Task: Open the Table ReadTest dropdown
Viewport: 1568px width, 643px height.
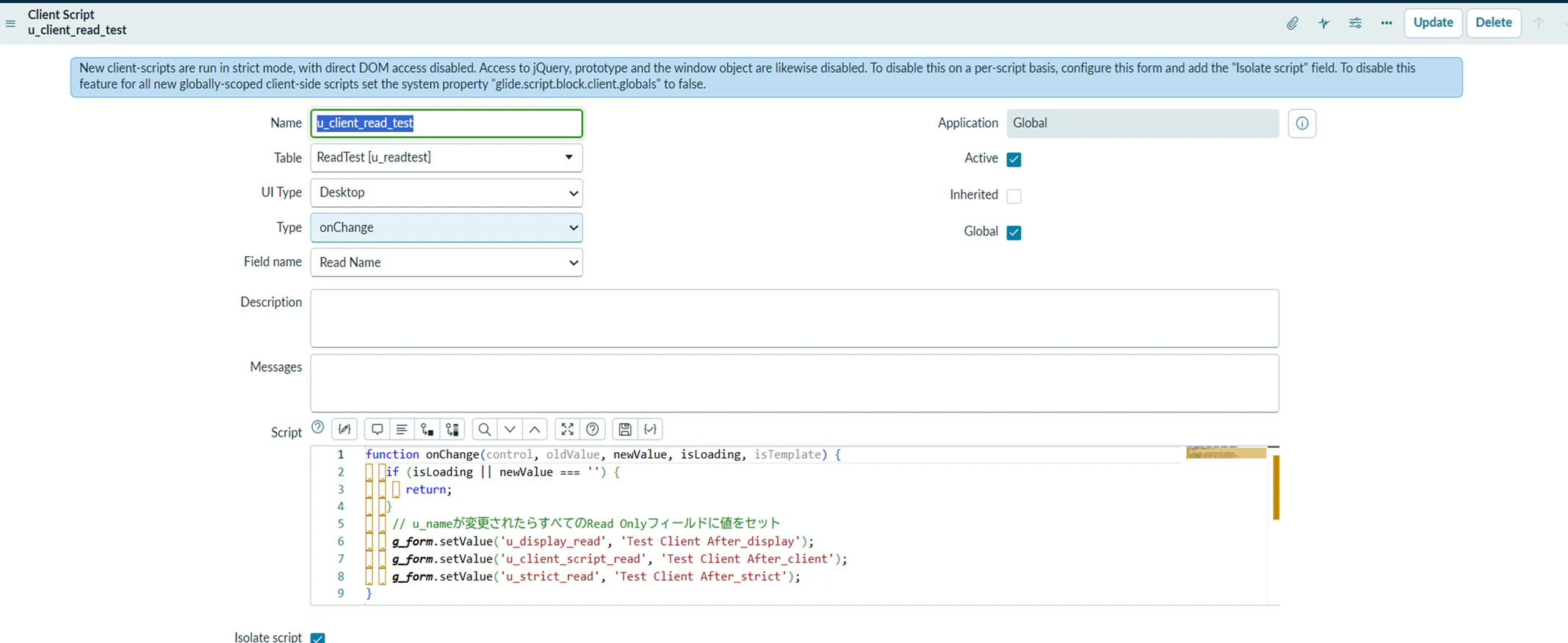Action: click(x=446, y=158)
